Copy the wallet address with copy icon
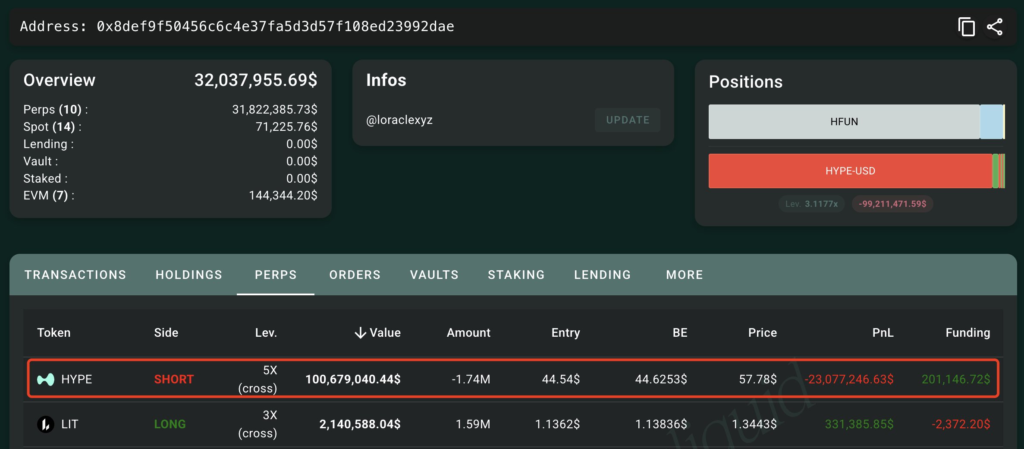Image resolution: width=1024 pixels, height=449 pixels. click(967, 27)
